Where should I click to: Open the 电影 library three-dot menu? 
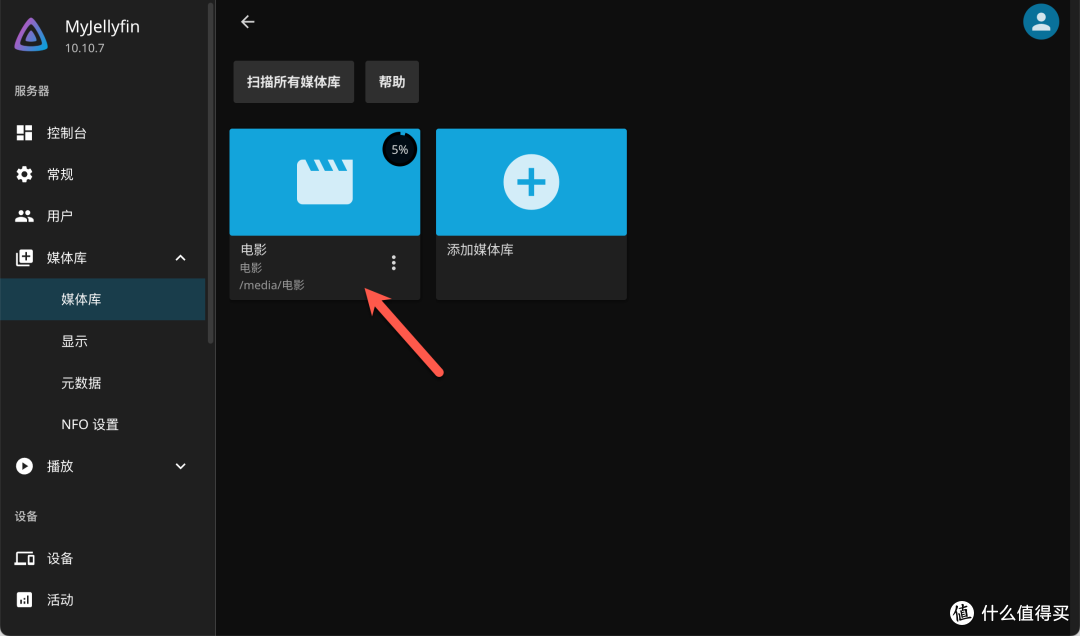(393, 263)
